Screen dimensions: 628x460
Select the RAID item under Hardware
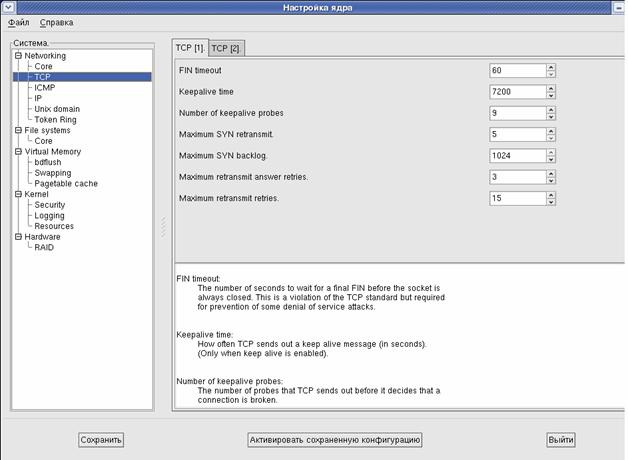point(44,247)
